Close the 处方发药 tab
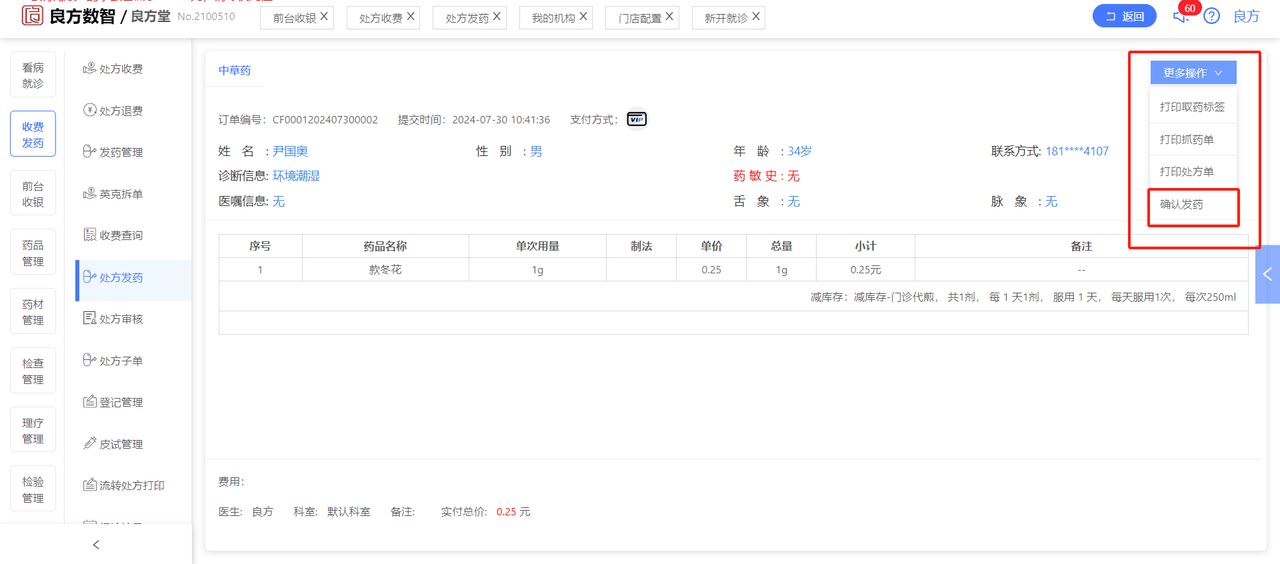 pyautogui.click(x=497, y=17)
